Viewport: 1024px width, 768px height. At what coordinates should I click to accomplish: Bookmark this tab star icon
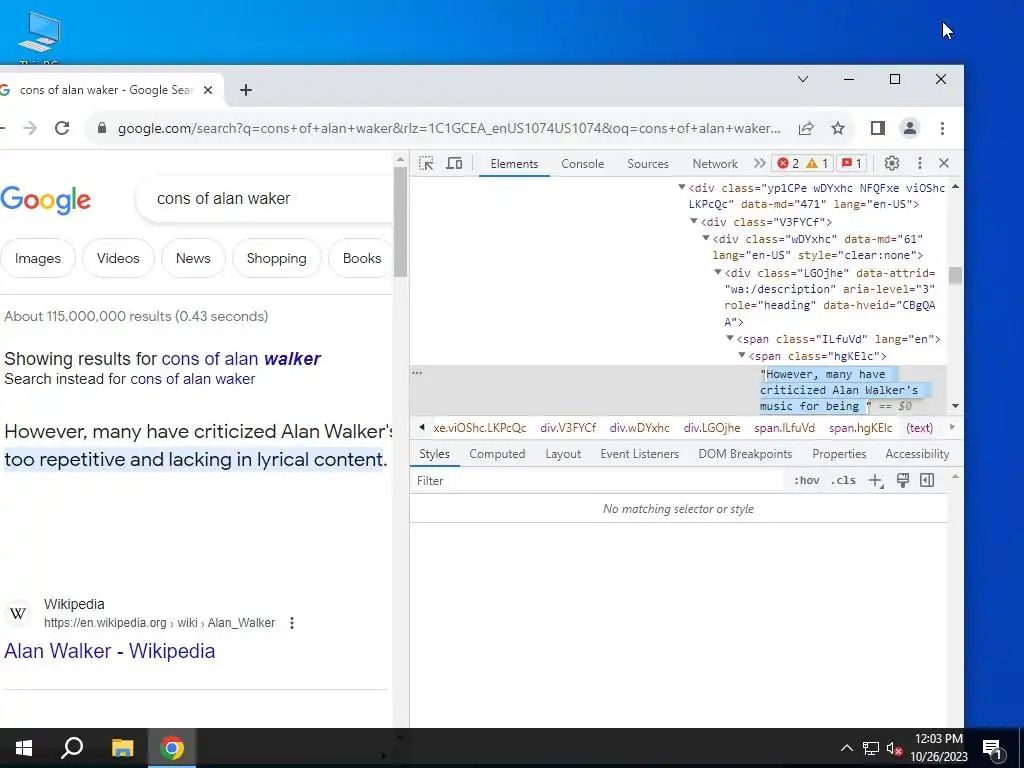(838, 129)
